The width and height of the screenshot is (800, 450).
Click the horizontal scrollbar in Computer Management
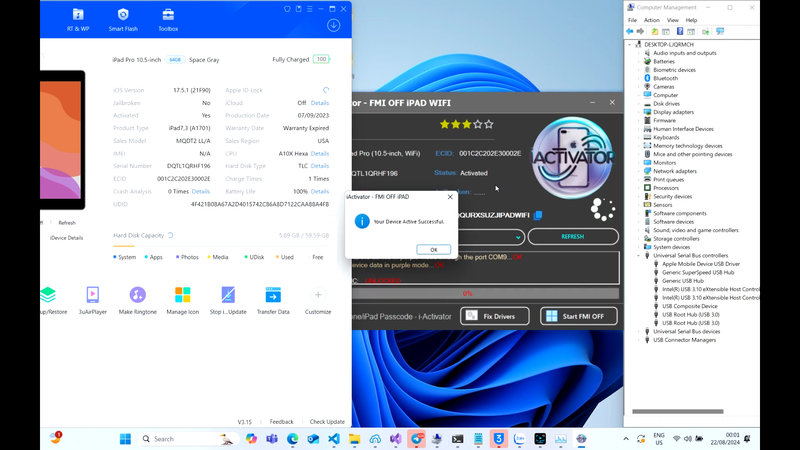pos(678,411)
